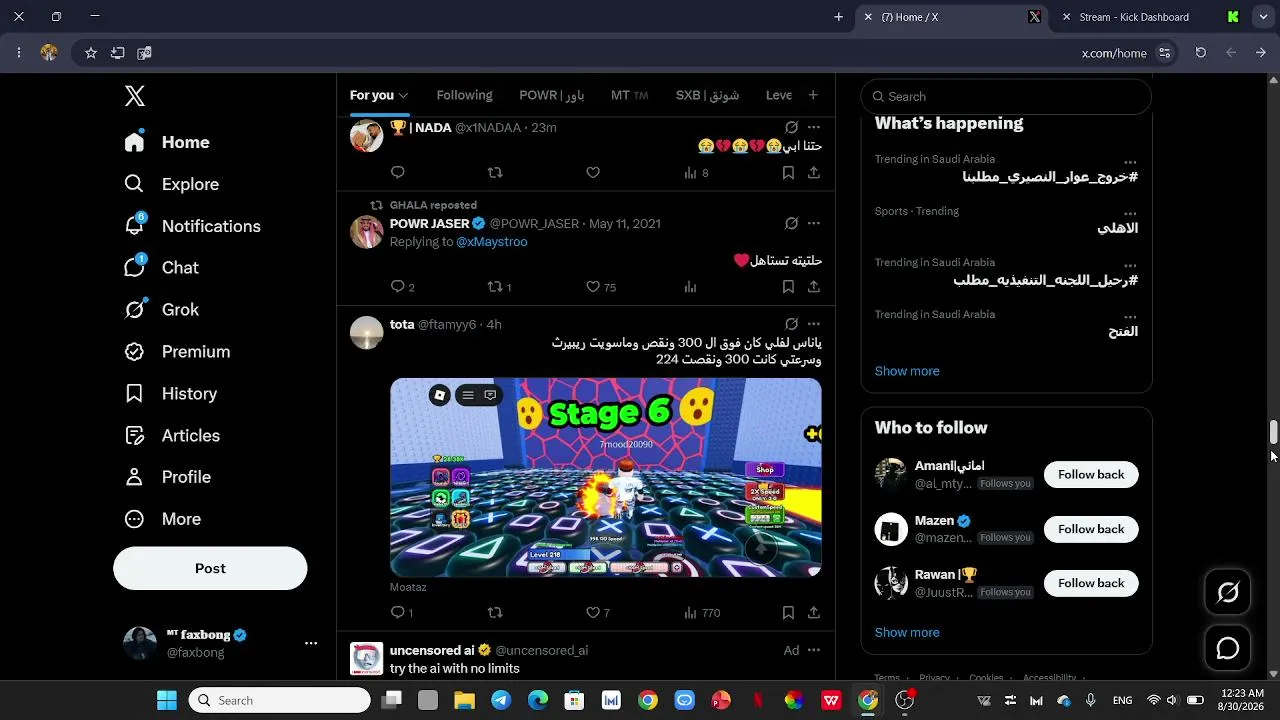1280x720 pixels.
Task: Open options for the الاهلي trend
Action: (x=1130, y=213)
